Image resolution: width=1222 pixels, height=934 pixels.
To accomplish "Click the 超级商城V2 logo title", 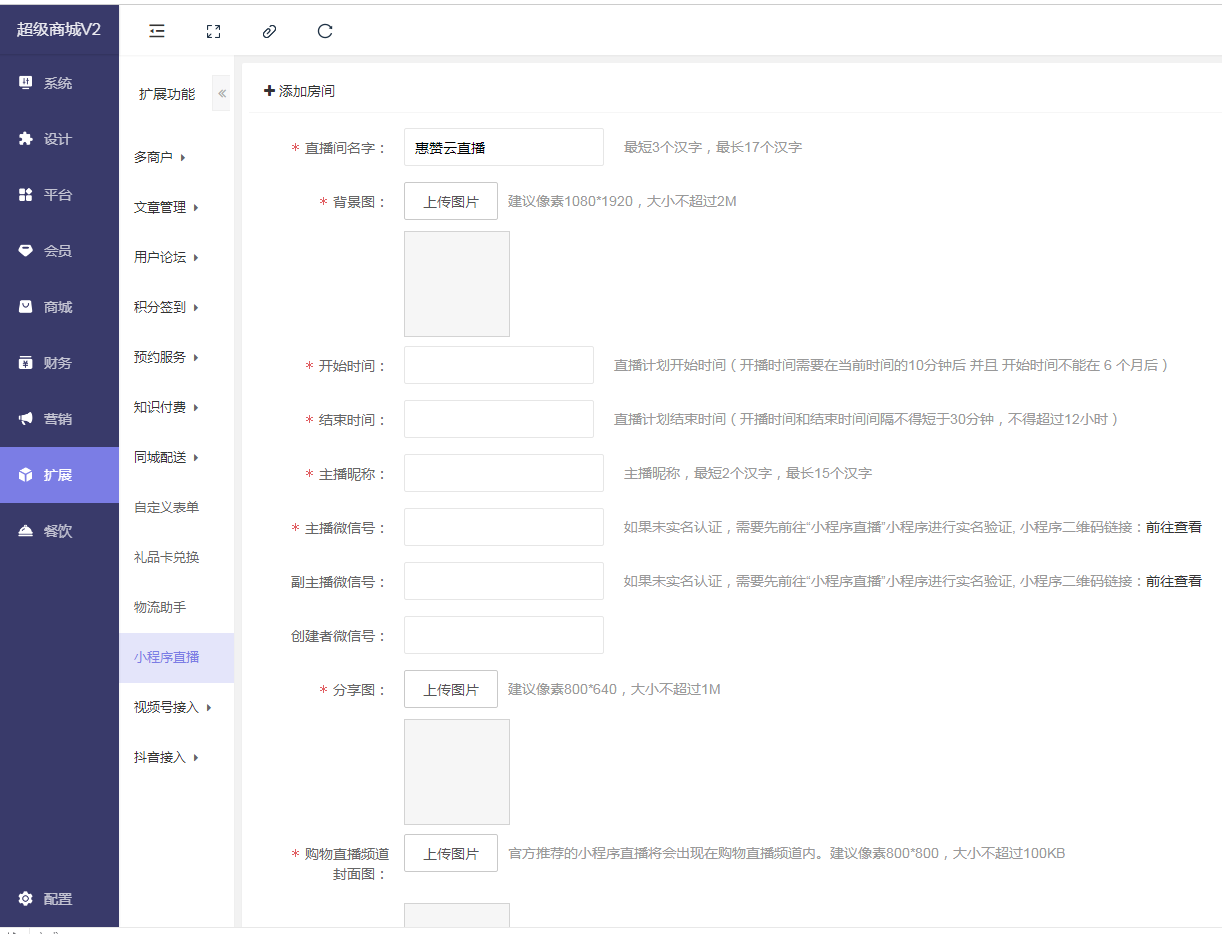I will coord(59,29).
